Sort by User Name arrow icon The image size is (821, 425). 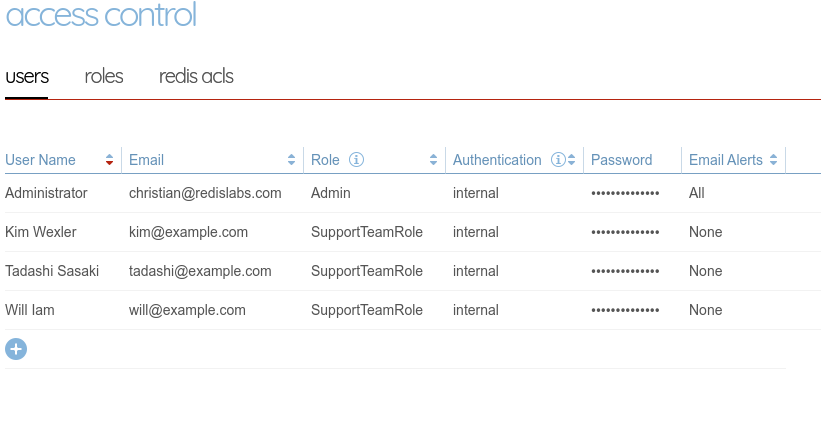[x=109, y=160]
